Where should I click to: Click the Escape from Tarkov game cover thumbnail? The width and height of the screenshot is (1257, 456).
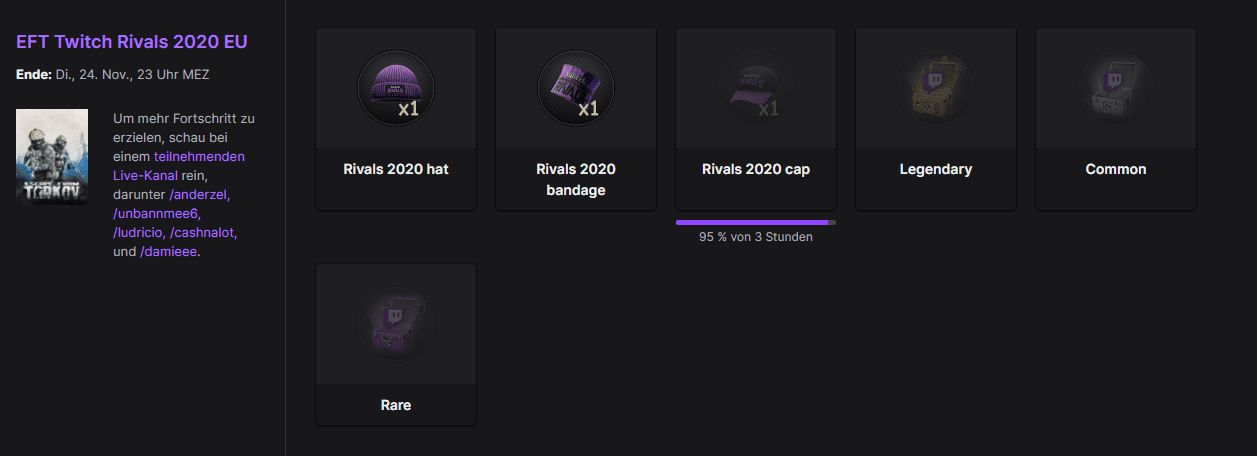click(52, 157)
